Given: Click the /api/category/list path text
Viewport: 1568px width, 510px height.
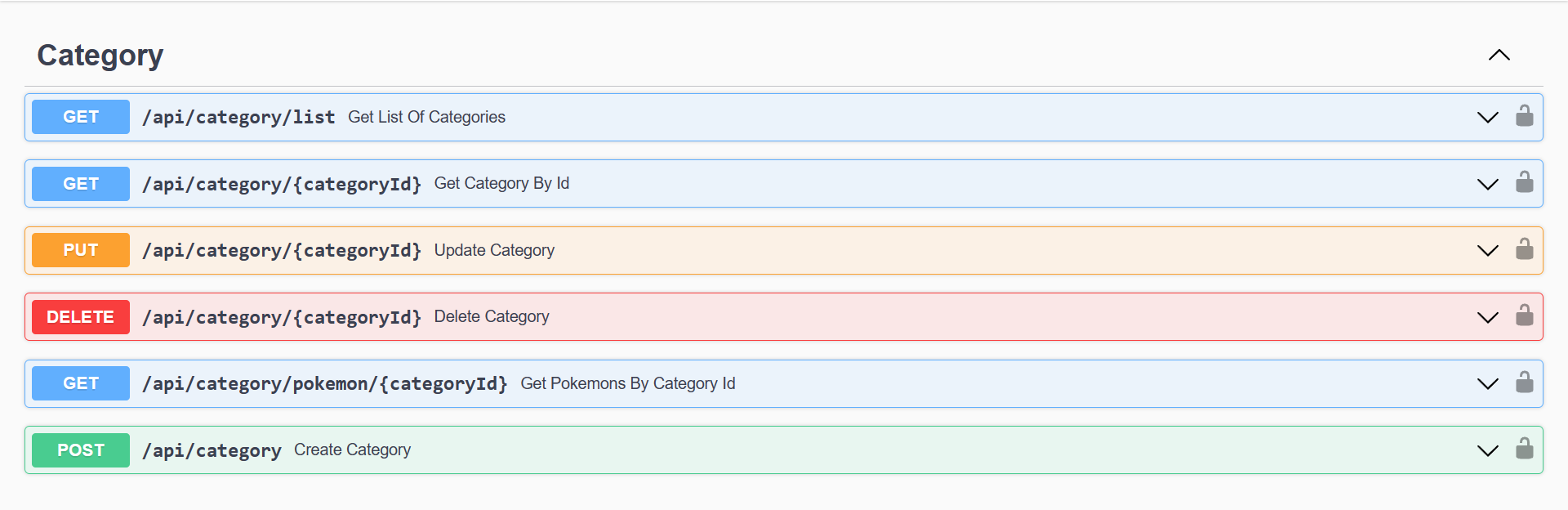Looking at the screenshot, I should (238, 117).
